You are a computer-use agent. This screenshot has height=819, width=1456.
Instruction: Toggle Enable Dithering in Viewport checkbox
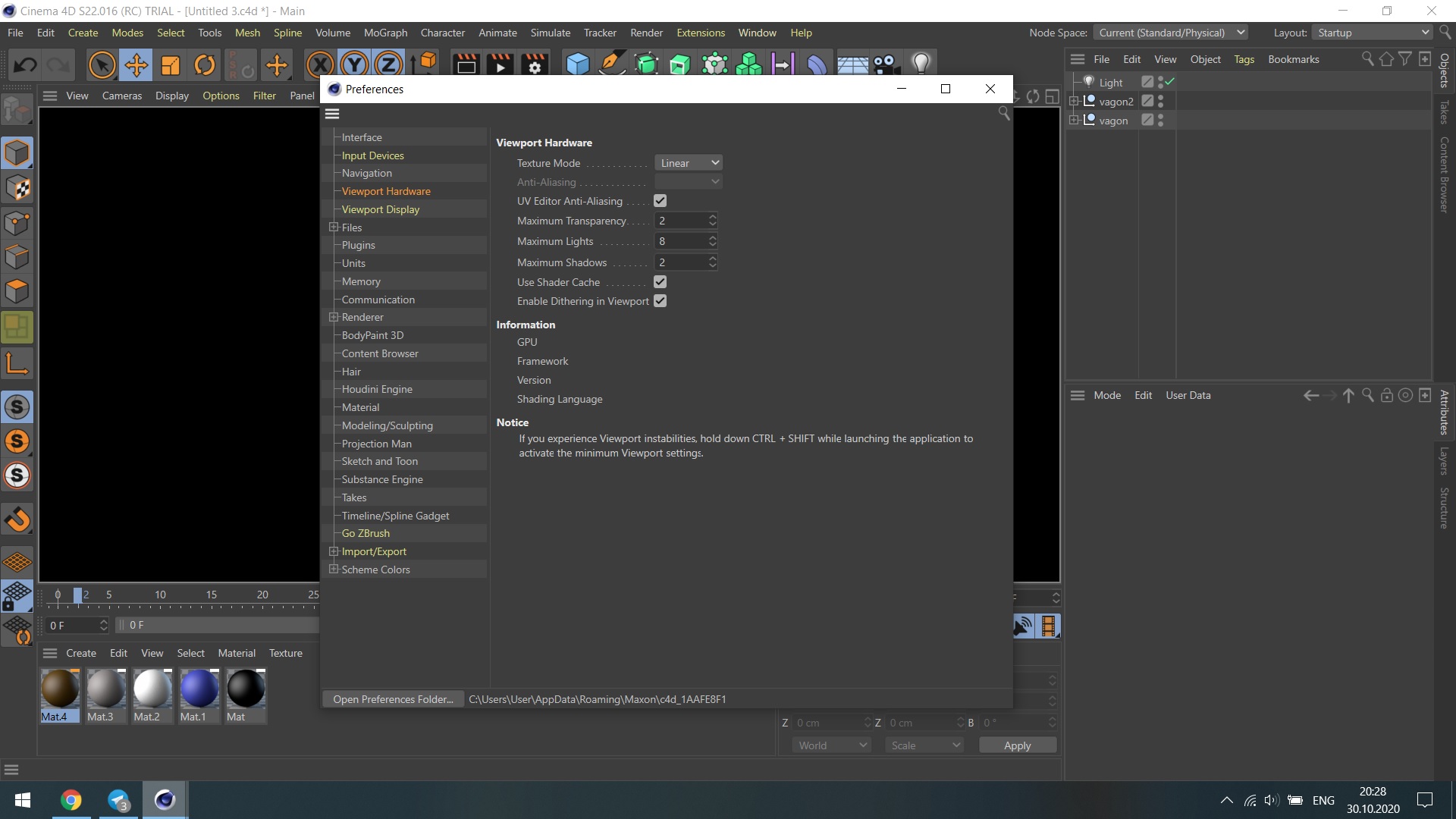point(660,301)
